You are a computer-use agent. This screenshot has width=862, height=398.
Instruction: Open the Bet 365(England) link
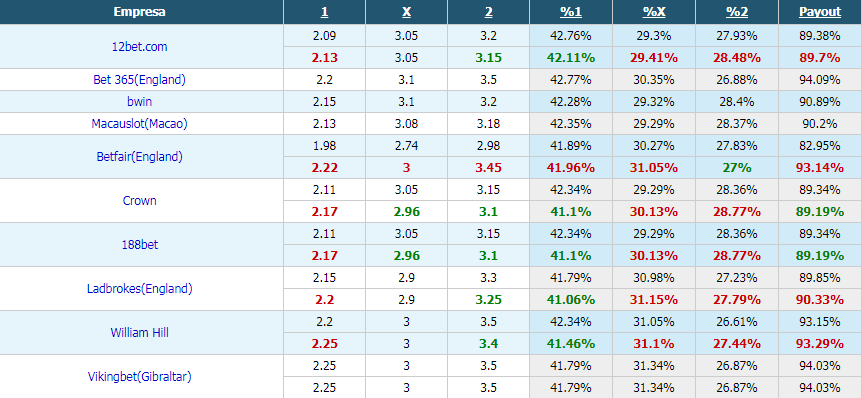coord(140,80)
